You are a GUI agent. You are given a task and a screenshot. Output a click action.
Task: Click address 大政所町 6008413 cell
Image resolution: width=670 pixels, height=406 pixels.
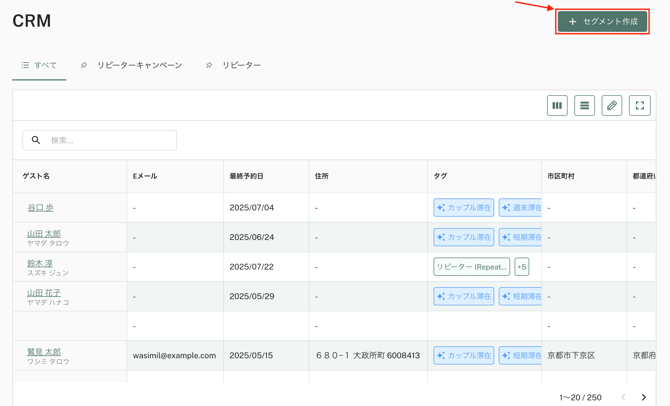point(367,355)
